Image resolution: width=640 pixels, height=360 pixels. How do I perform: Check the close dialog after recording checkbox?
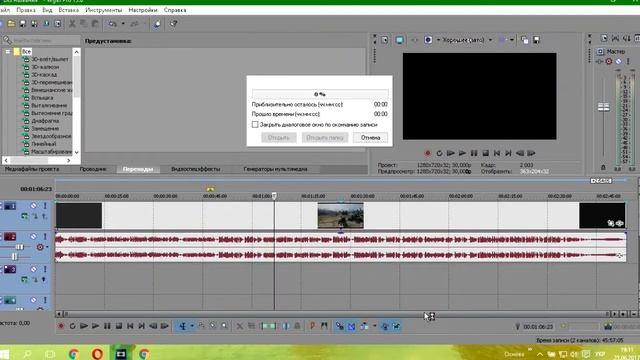tap(255, 124)
